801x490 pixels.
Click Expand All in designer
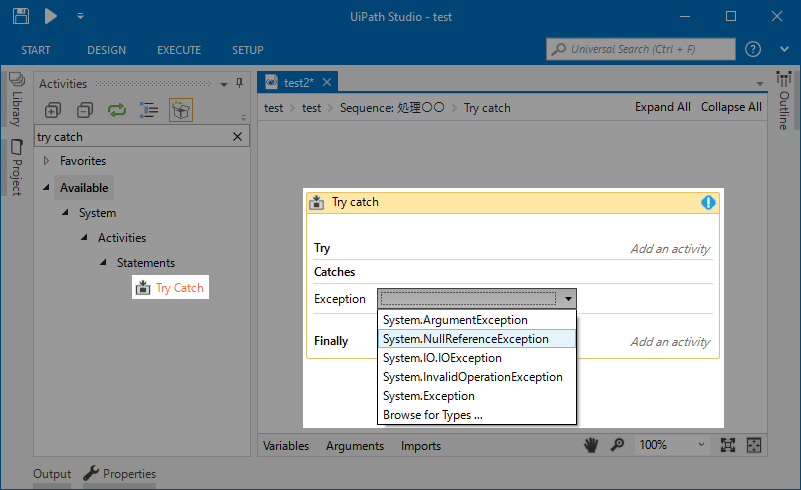pyautogui.click(x=663, y=107)
